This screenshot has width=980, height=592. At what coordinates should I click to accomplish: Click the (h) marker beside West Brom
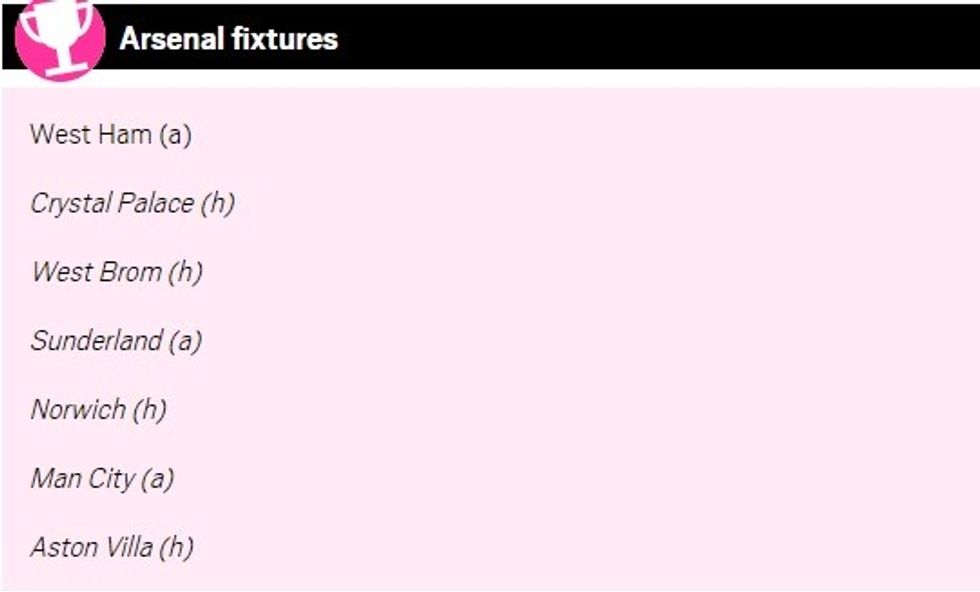coord(185,272)
